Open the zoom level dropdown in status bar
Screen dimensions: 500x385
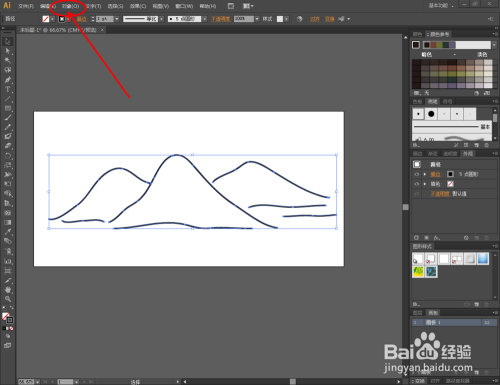[37, 382]
